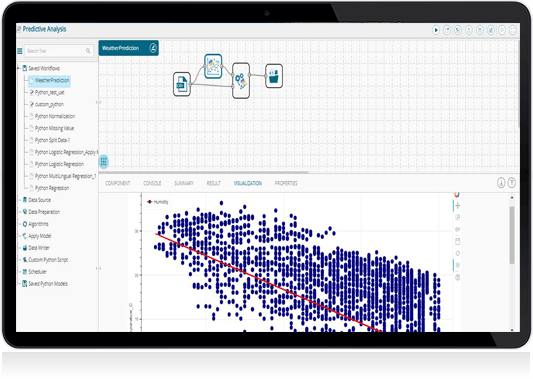Collapse the Saved Workflows tree node
The height and width of the screenshot is (379, 533).
pyautogui.click(x=19, y=68)
